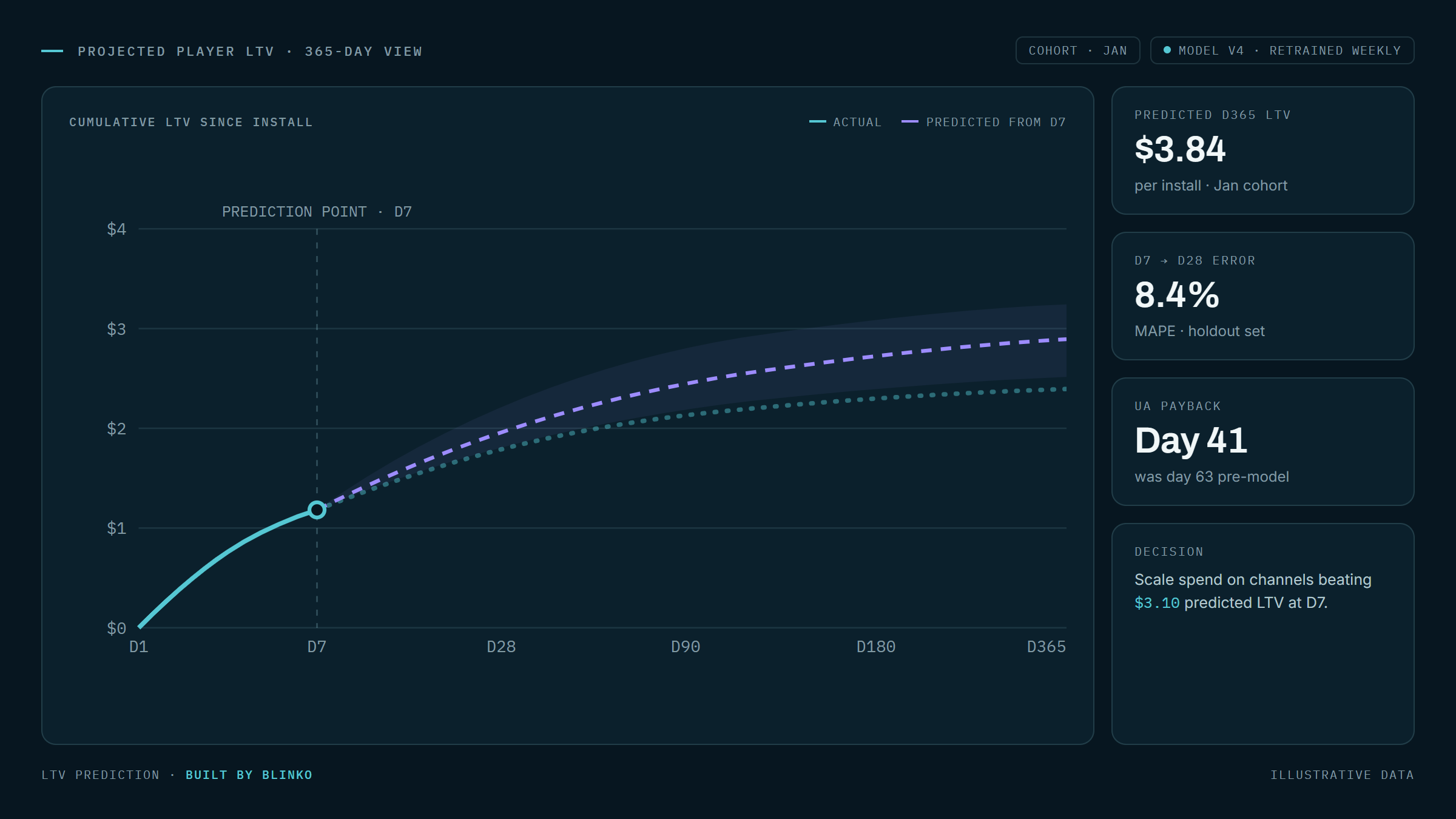Click the UA PAYBACK card label
This screenshot has height=819, width=1456.
click(1178, 406)
